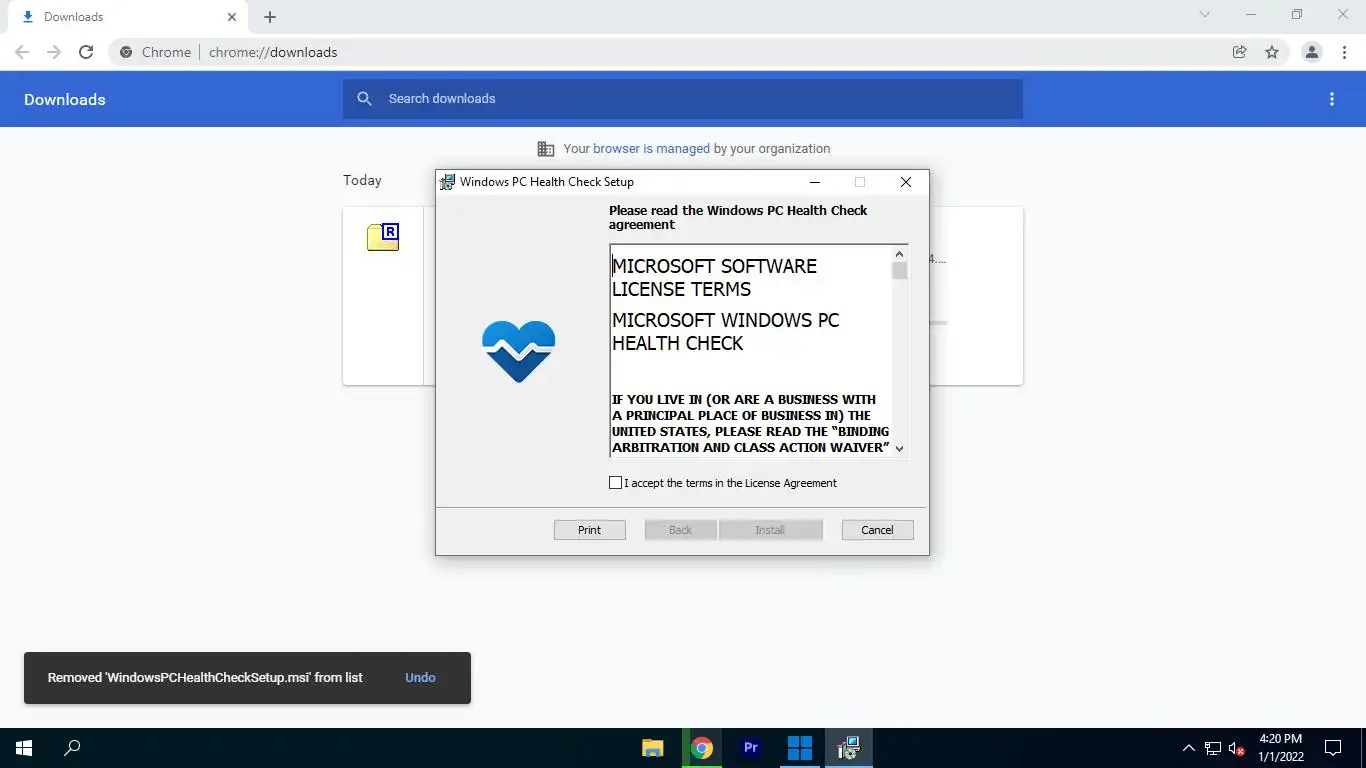Screen dimensions: 1366x768
Task: Cancel the Windows PC Health Check Setup
Action: click(x=877, y=530)
